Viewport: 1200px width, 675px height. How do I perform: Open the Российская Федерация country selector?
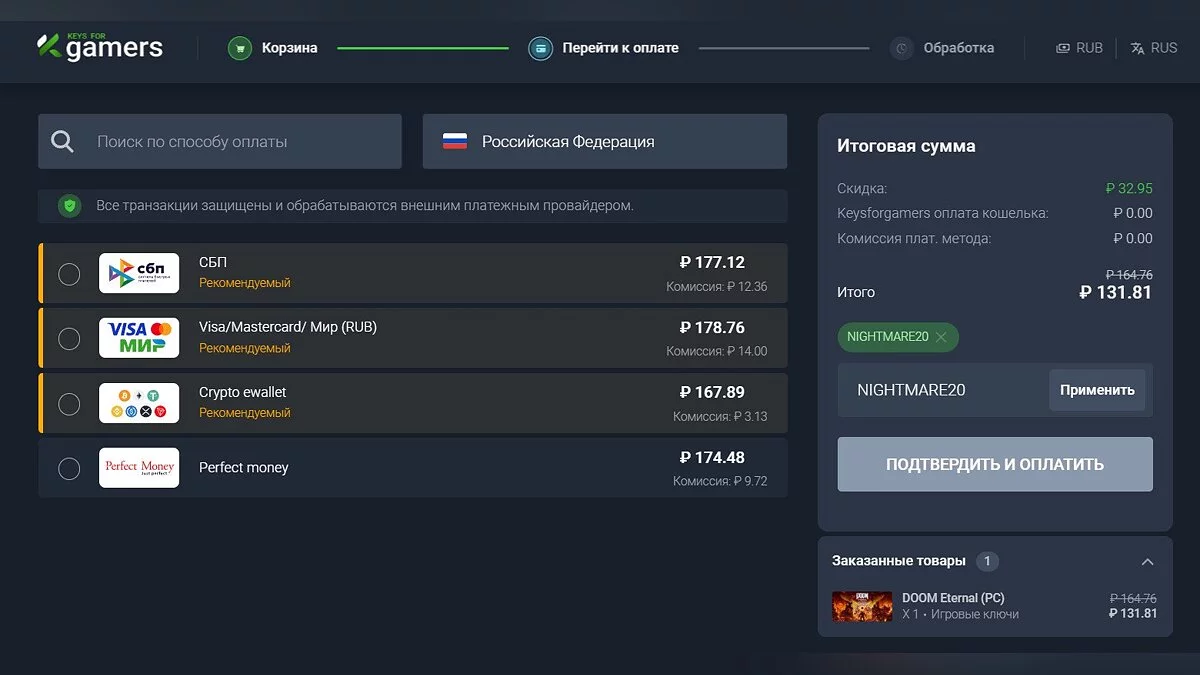(604, 142)
